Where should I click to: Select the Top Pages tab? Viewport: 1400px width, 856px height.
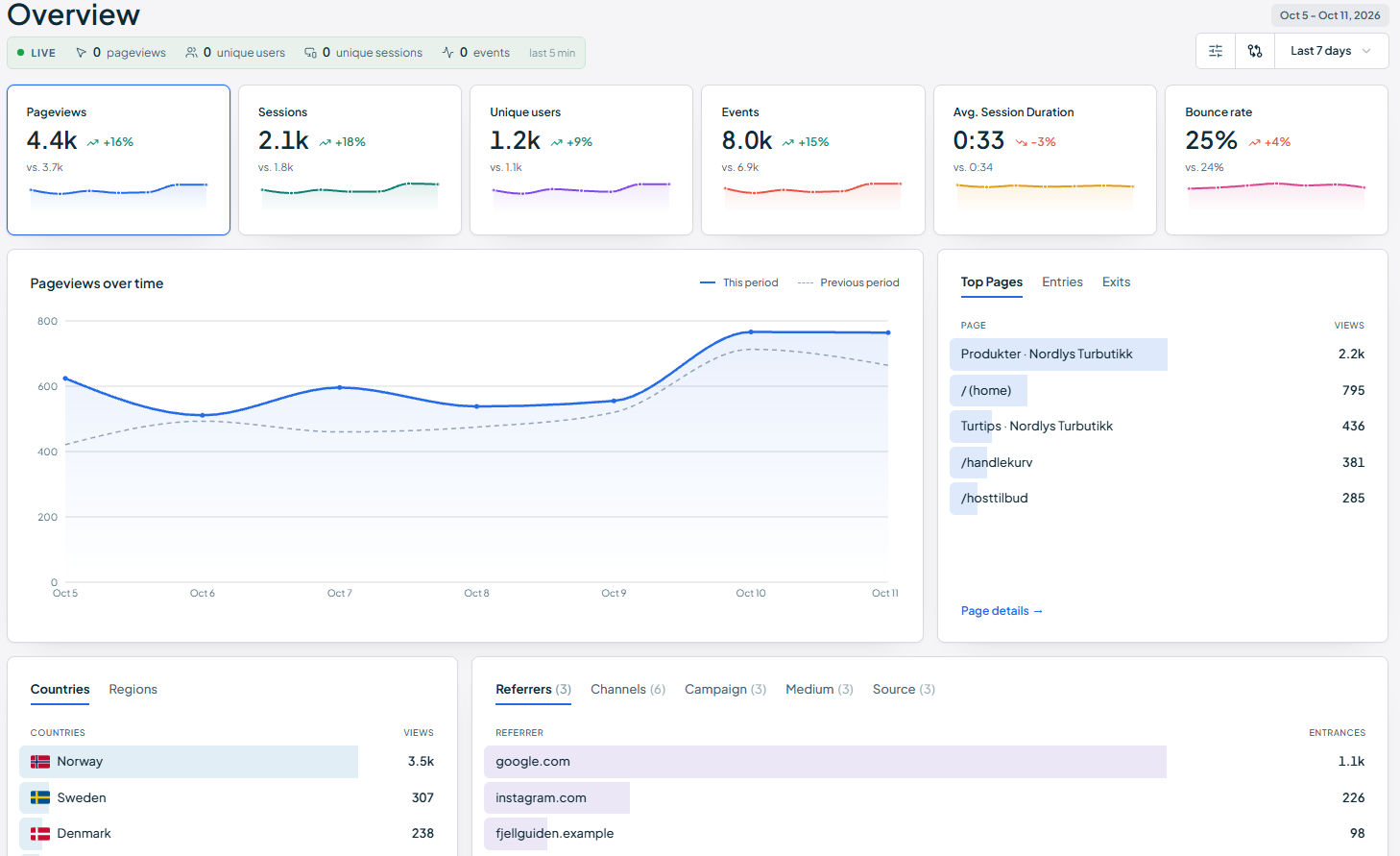pyautogui.click(x=991, y=282)
